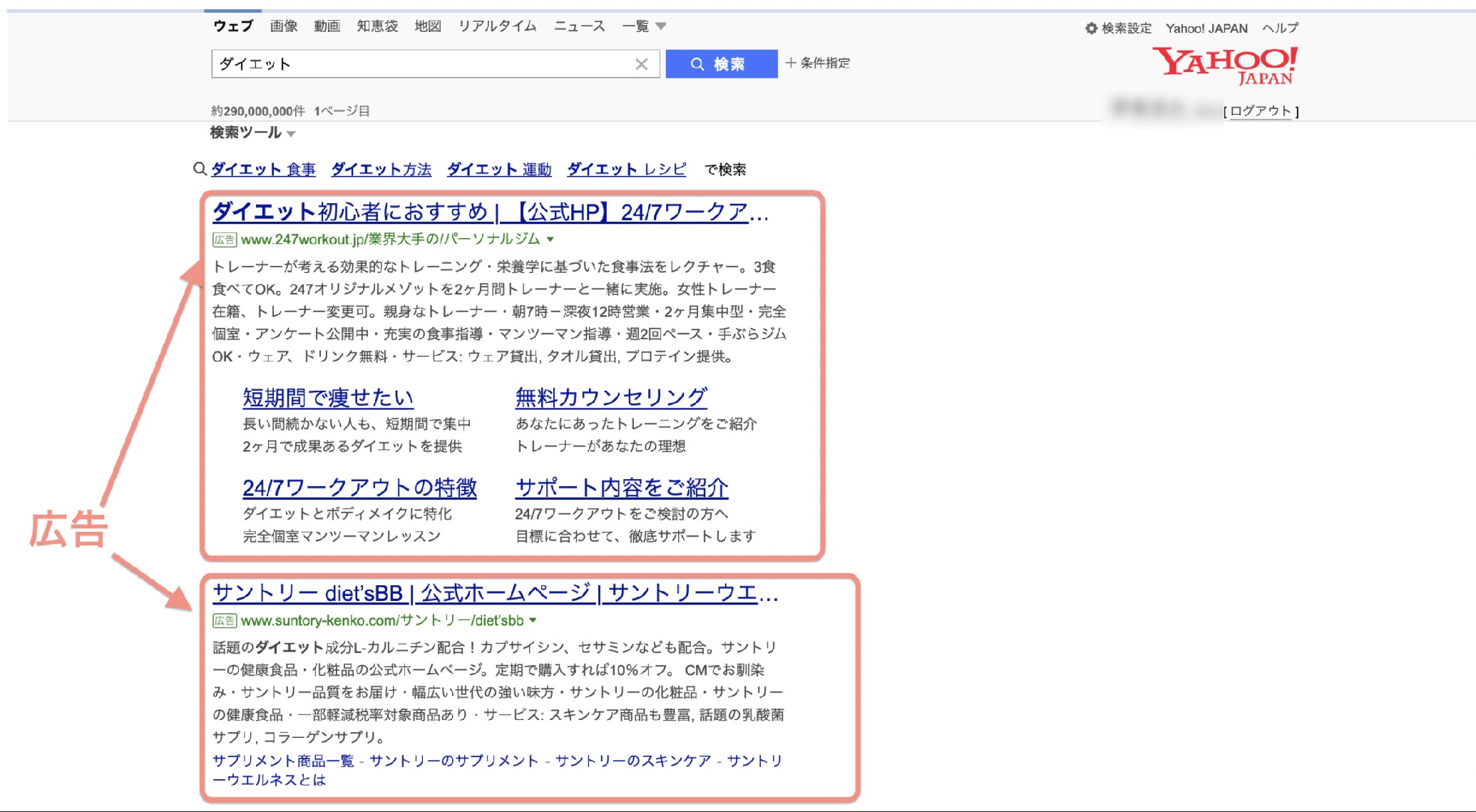
Task: Open the サポート内容をご紹介 sitelink
Action: coord(622,488)
